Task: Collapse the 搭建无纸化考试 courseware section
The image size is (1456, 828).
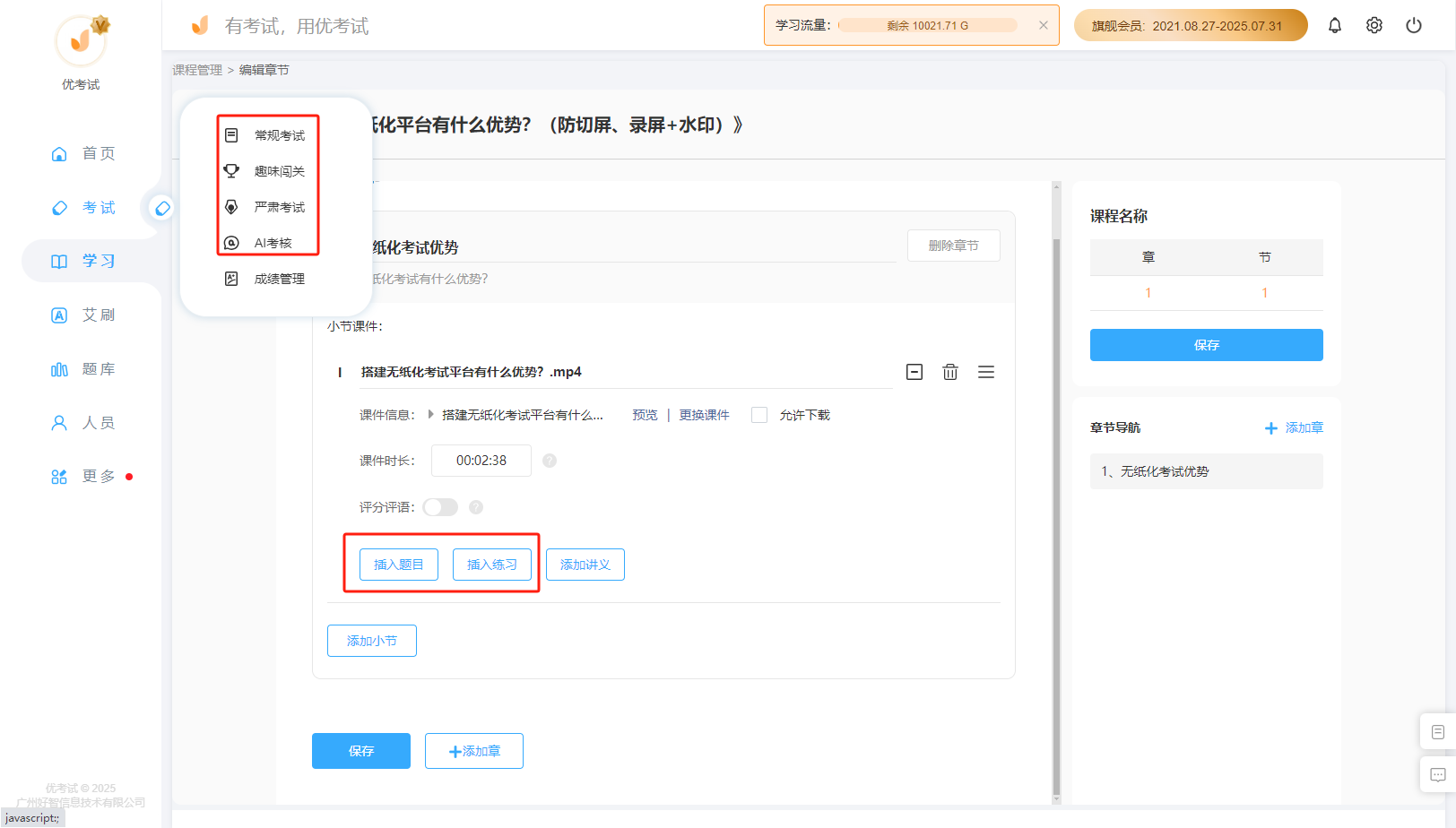Action: [914, 372]
